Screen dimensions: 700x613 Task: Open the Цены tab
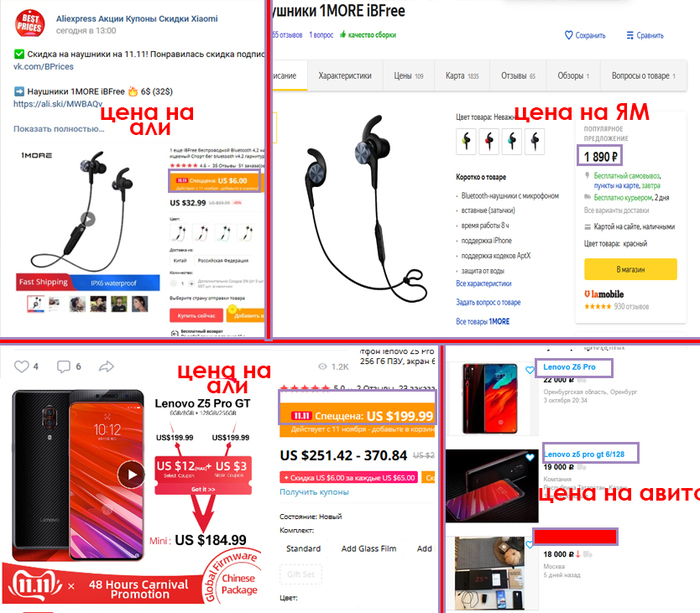(408, 75)
